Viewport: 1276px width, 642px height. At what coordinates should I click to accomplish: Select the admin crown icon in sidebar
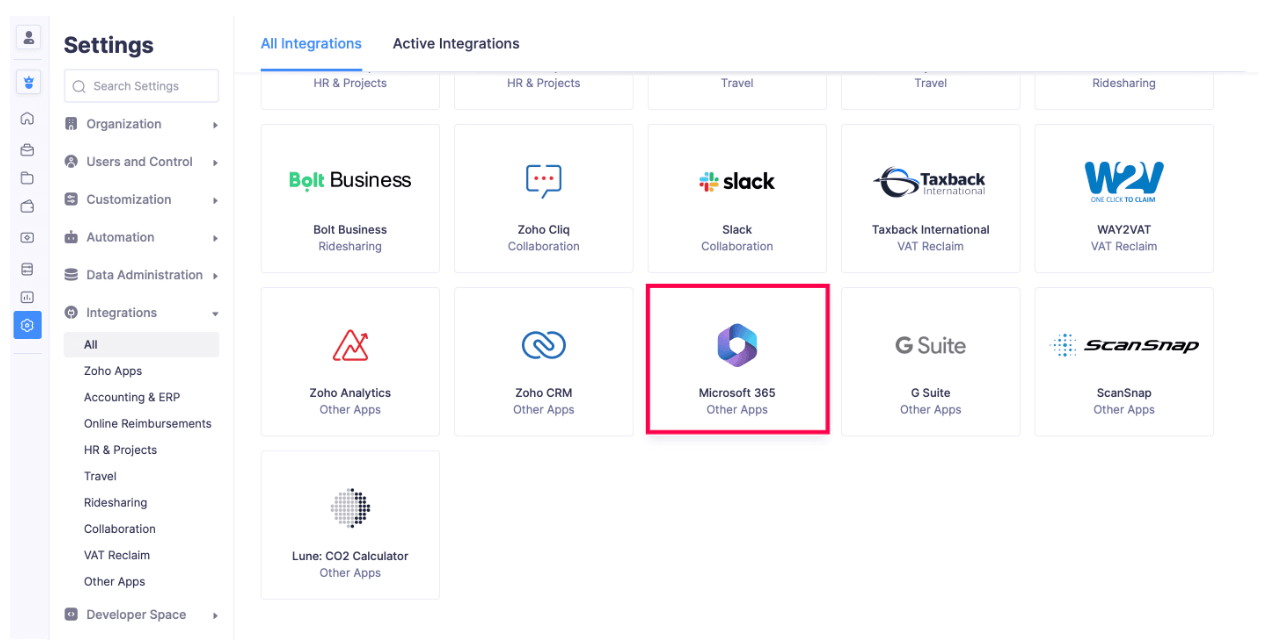coord(28,81)
